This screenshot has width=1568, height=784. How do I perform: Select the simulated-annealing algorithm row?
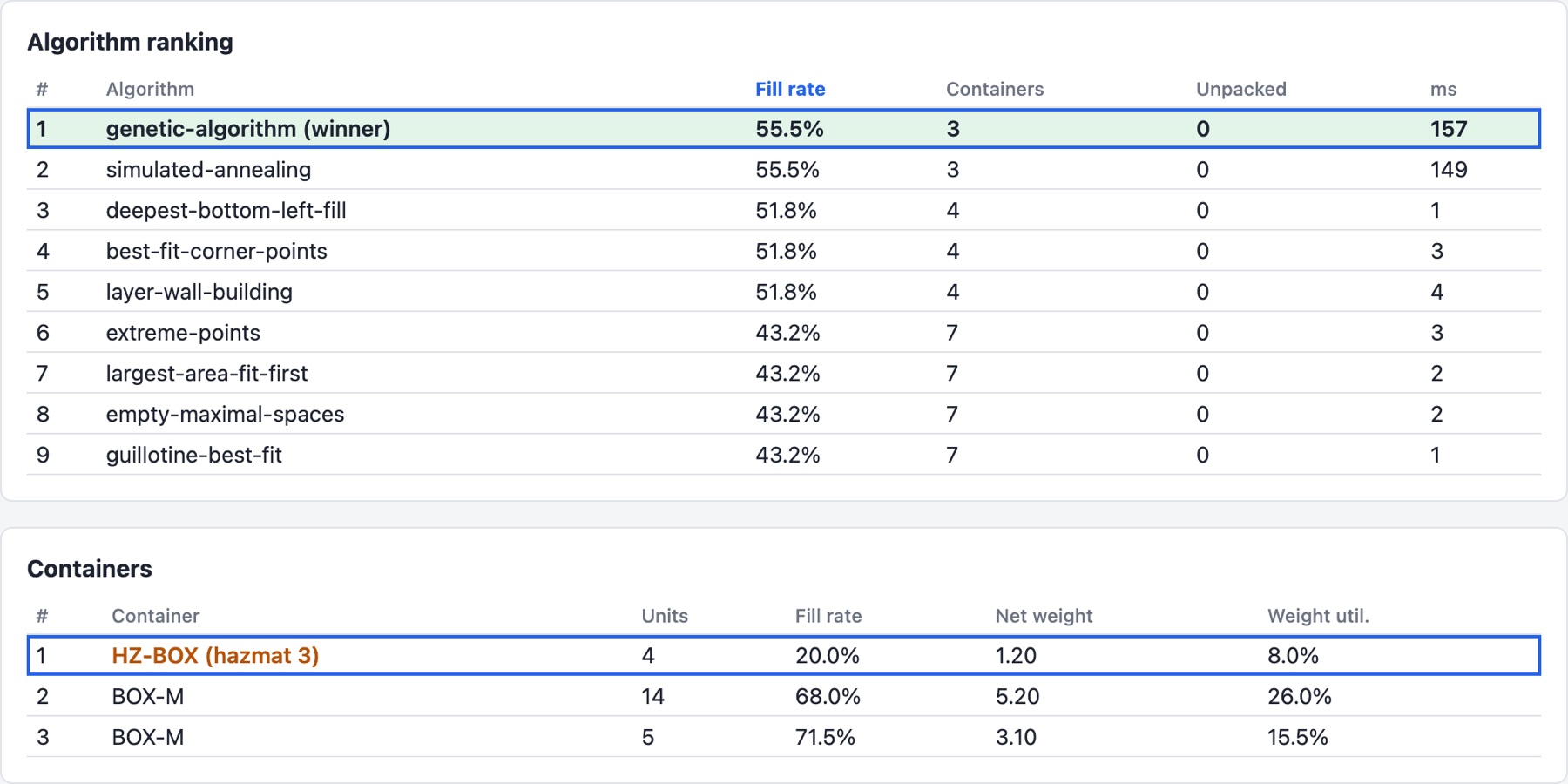tap(784, 169)
